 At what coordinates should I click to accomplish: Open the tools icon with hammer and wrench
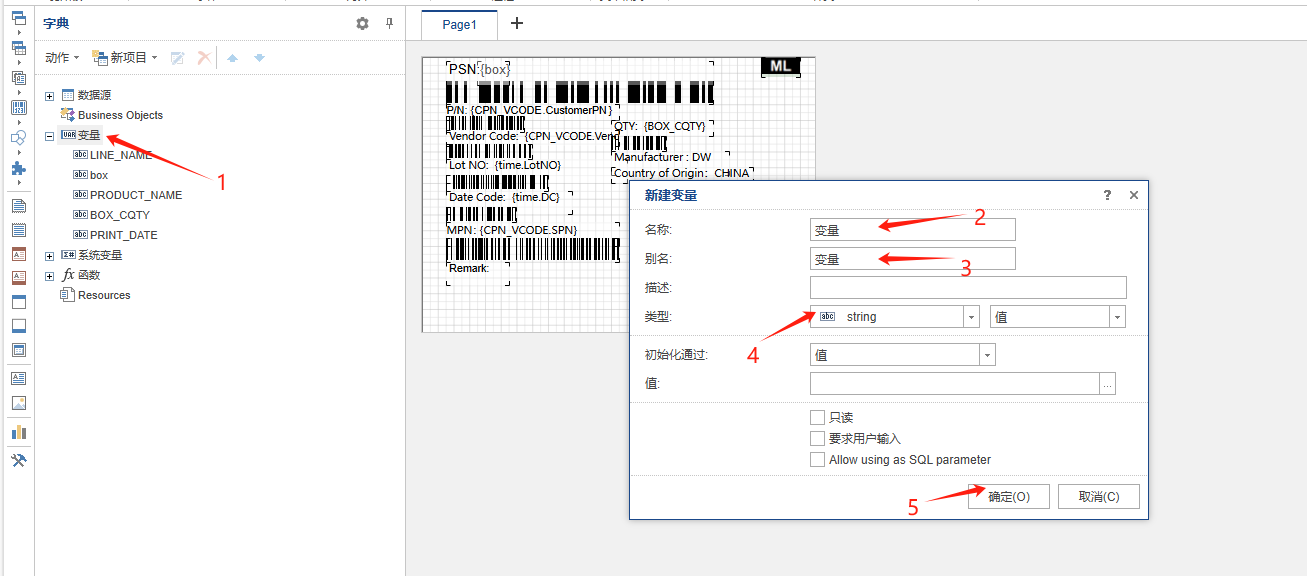[18, 460]
